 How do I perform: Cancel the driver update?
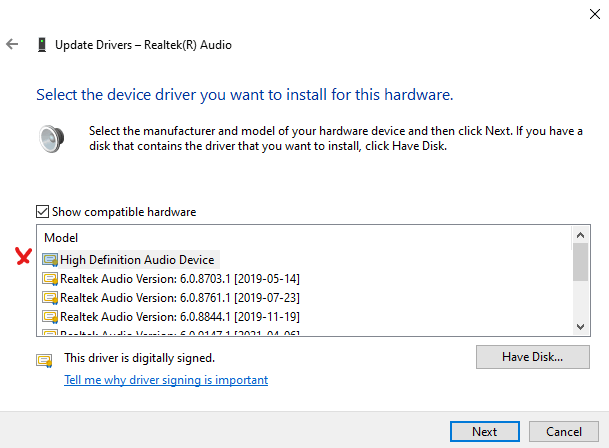[x=564, y=431]
